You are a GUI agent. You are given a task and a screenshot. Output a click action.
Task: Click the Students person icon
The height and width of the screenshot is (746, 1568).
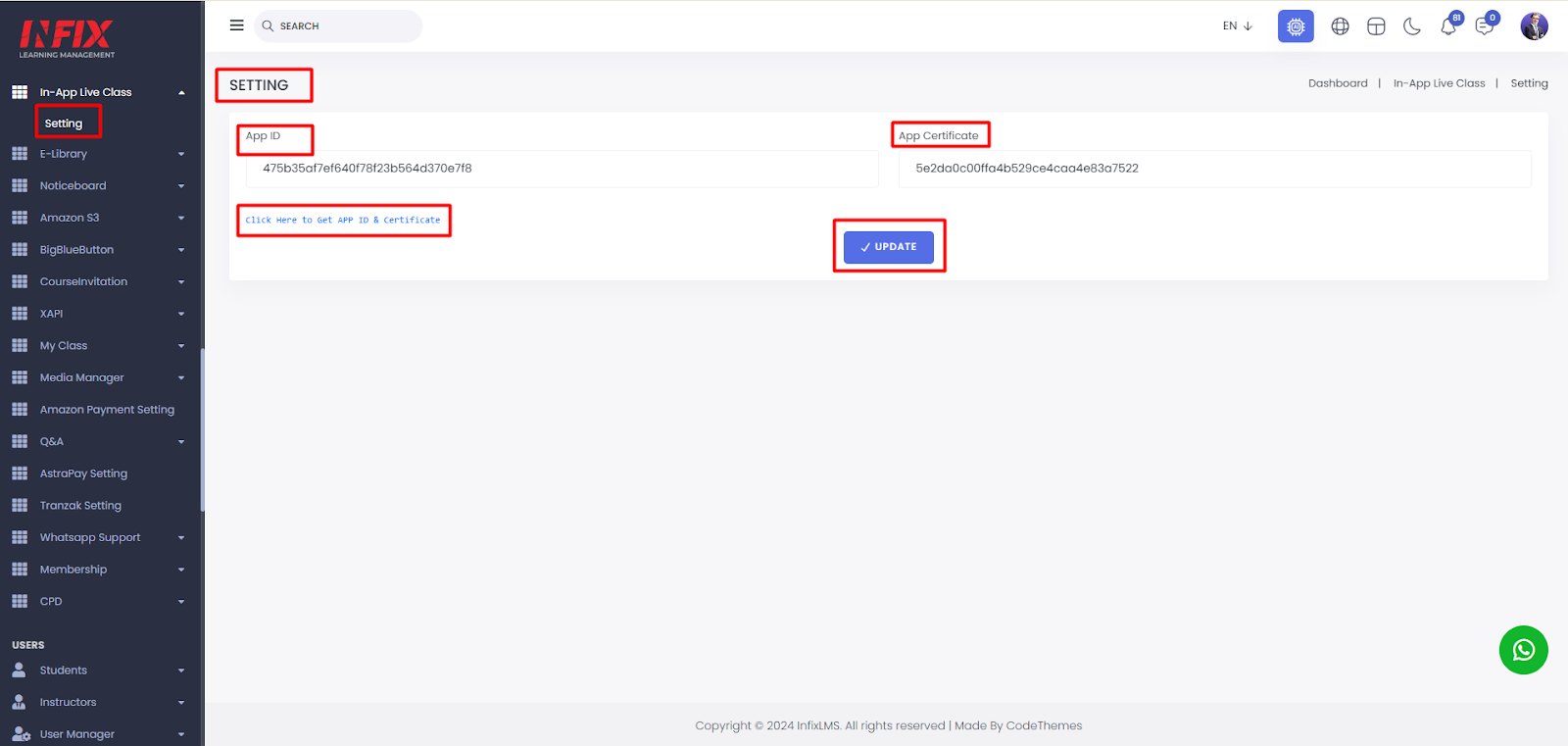tap(19, 671)
